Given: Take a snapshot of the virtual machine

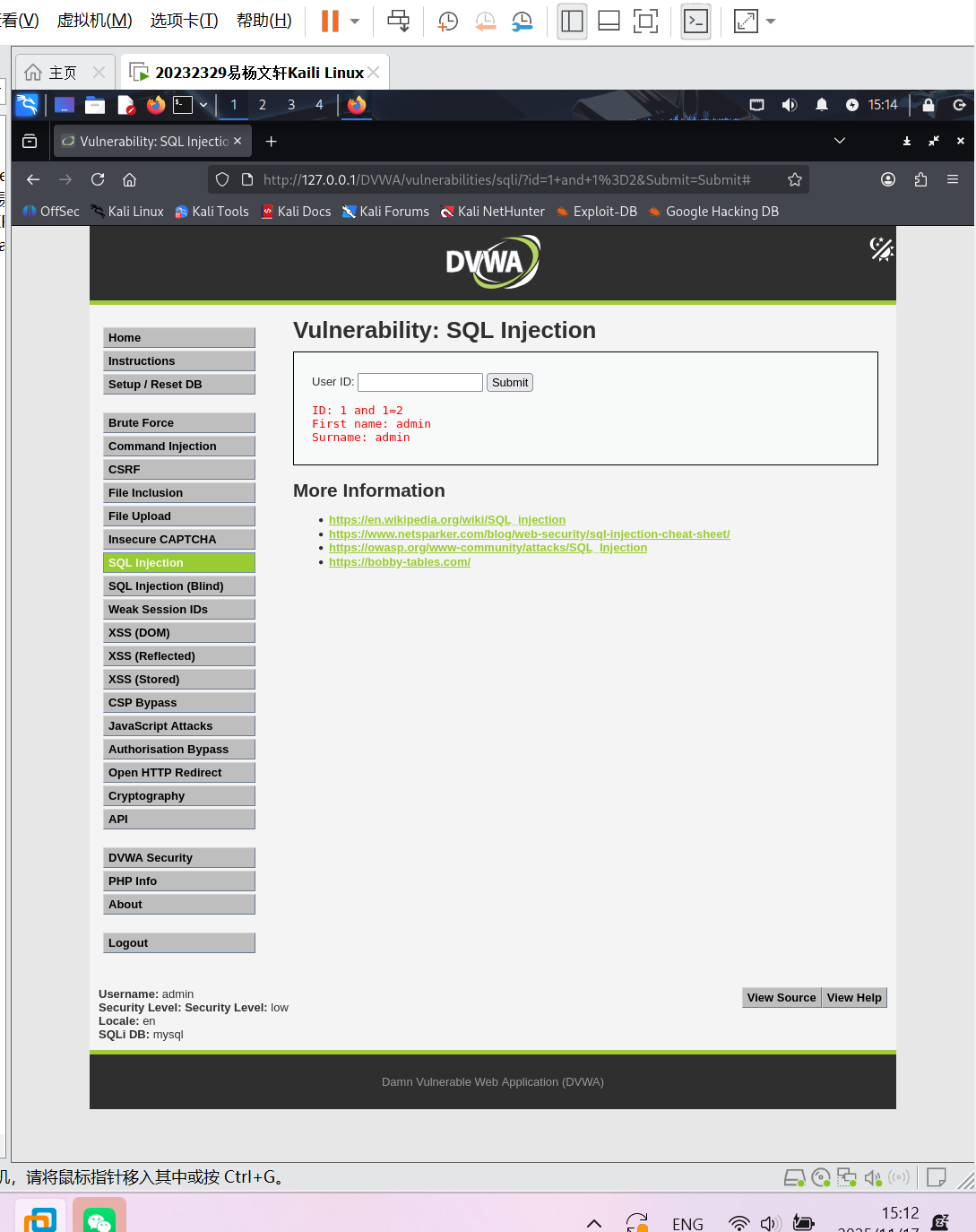Looking at the screenshot, I should click(x=447, y=21).
